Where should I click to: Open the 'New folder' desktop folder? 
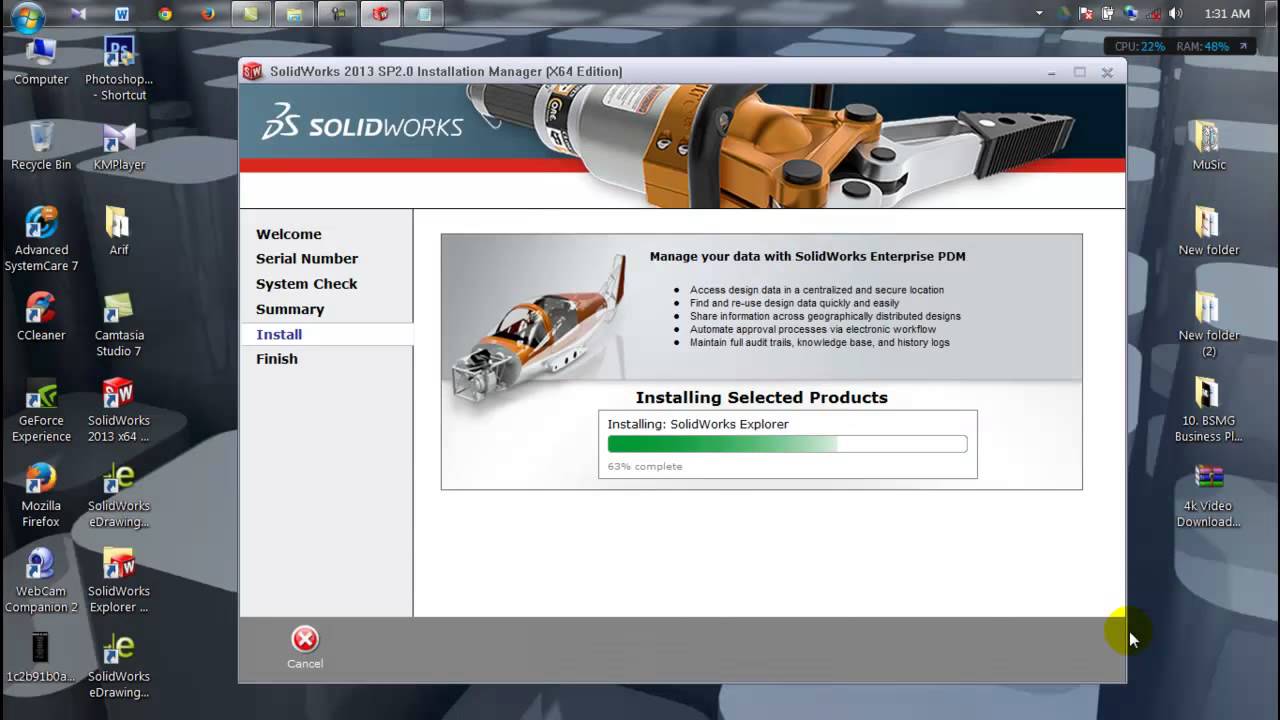point(1208,232)
